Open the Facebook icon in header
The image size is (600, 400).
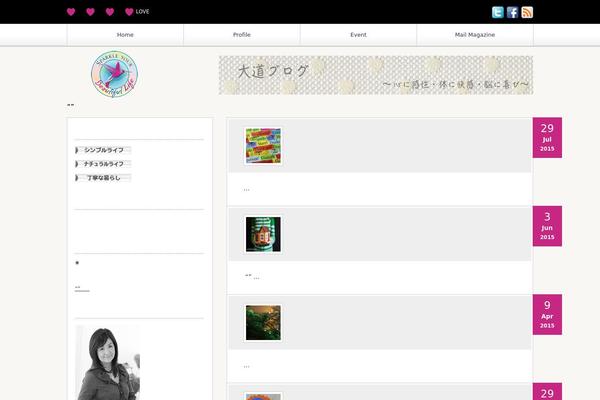point(512,12)
